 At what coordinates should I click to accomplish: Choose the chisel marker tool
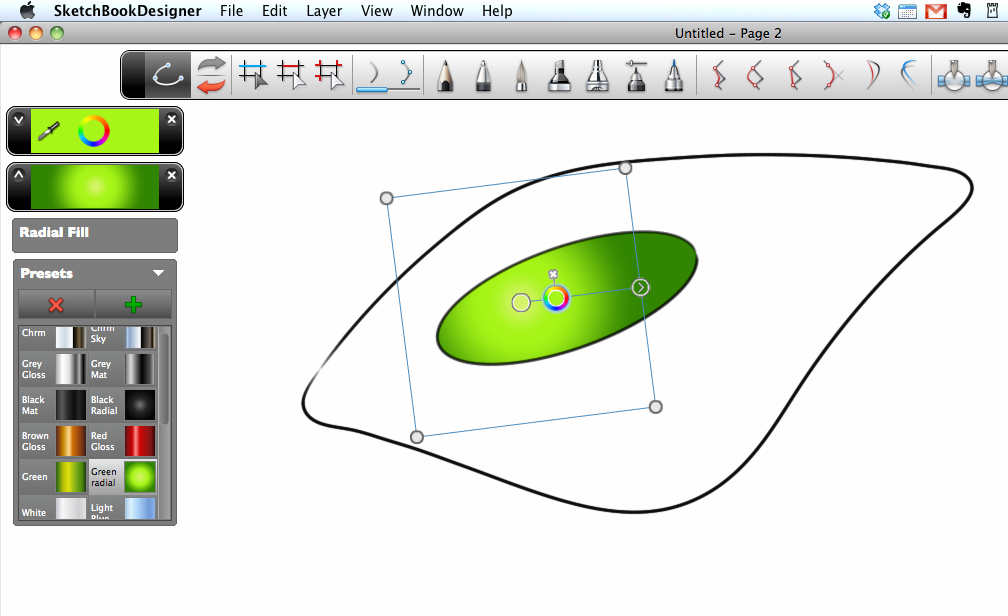[559, 76]
